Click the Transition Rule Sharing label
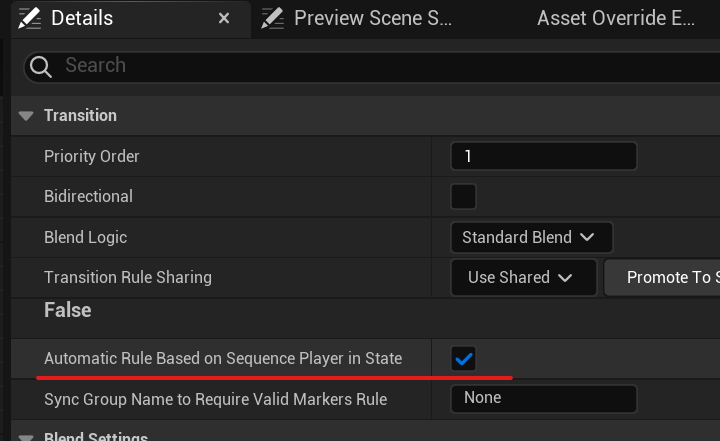 pyautogui.click(x=128, y=277)
